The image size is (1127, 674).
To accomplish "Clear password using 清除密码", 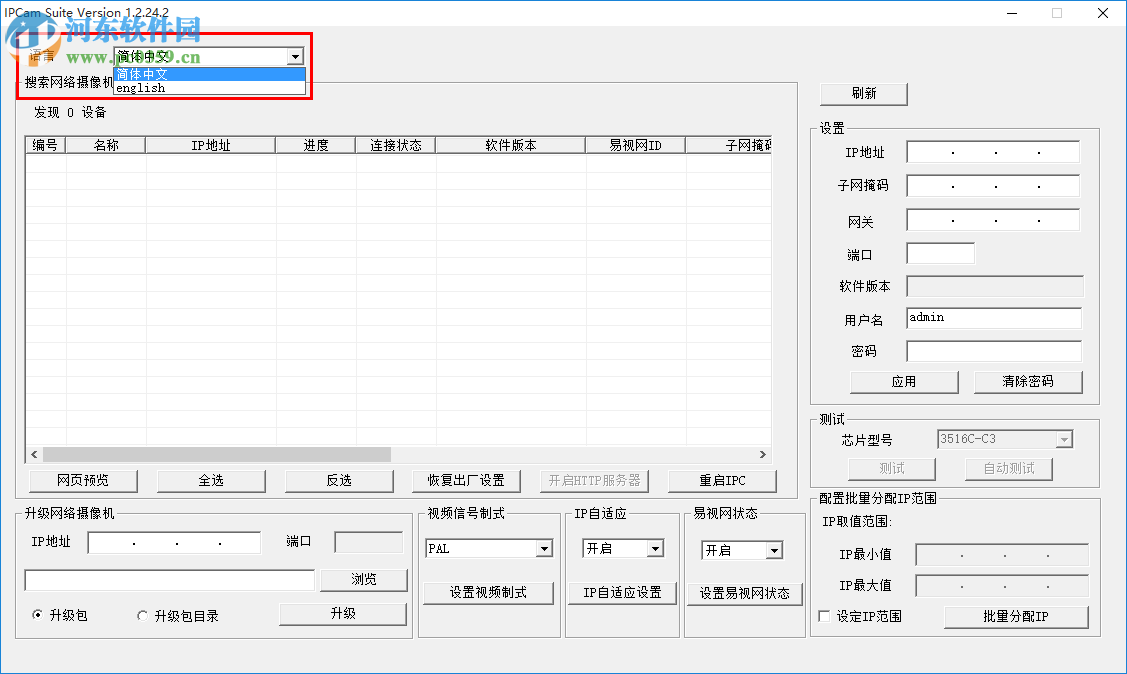I will coord(1028,381).
